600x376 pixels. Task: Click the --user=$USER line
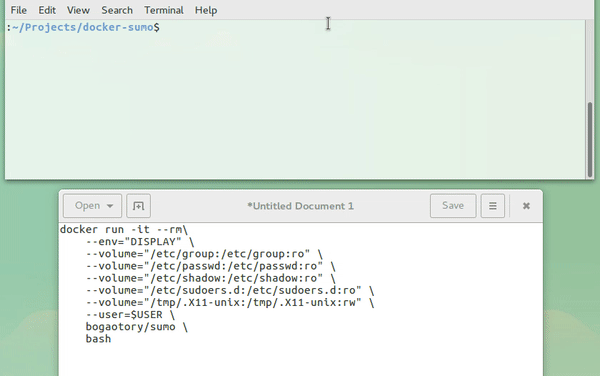130,315
